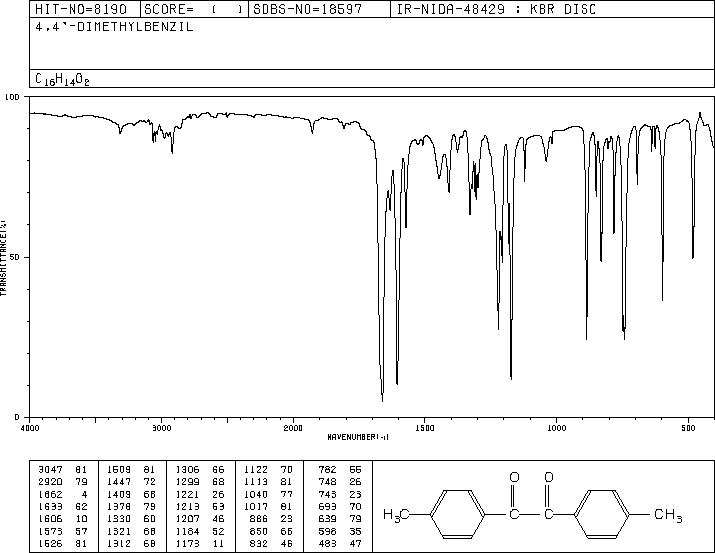The image size is (715, 553).
Task: Click the 100 y-axis tick label
Action: click(x=12, y=97)
